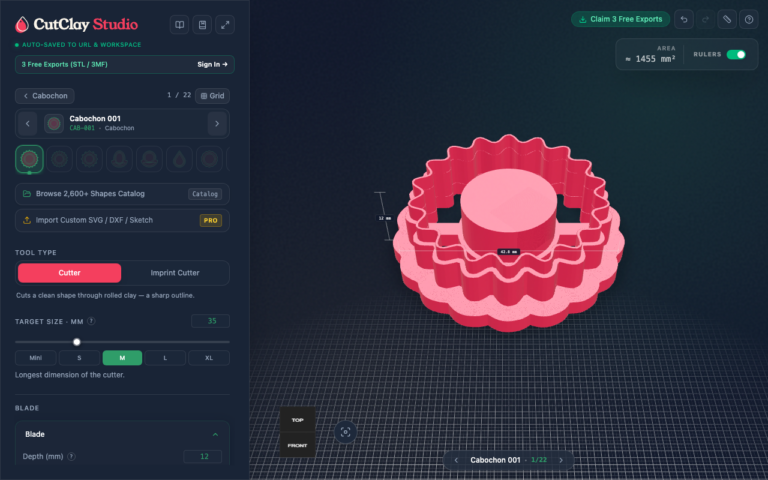Click Sign In link
This screenshot has height=480, width=768.
point(213,65)
